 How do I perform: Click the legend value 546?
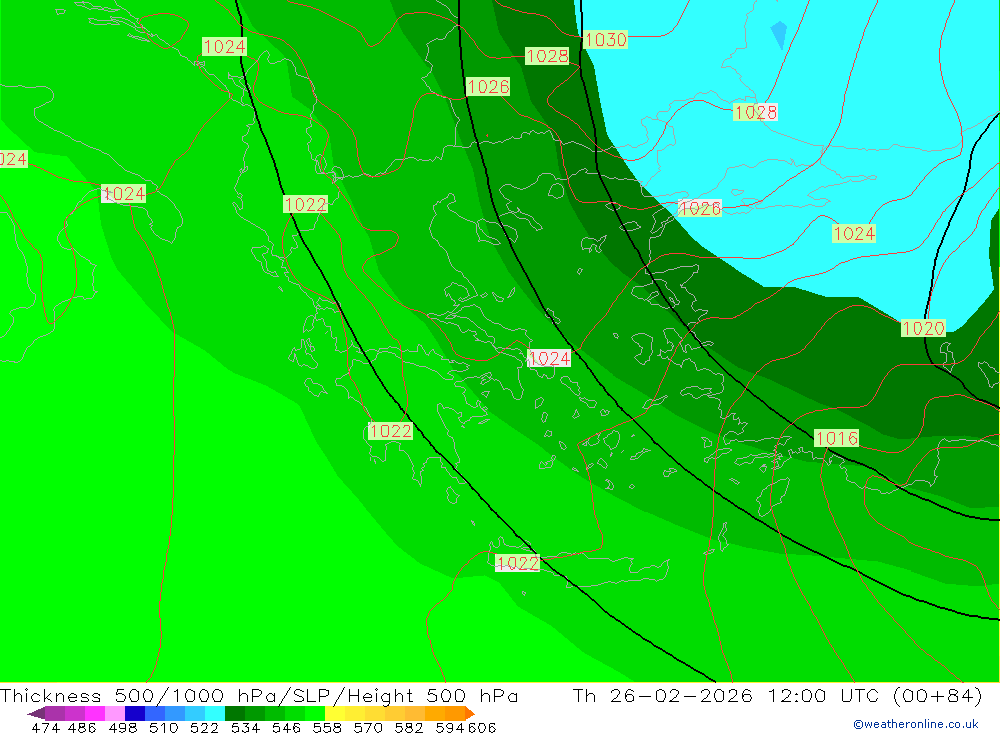tap(286, 727)
